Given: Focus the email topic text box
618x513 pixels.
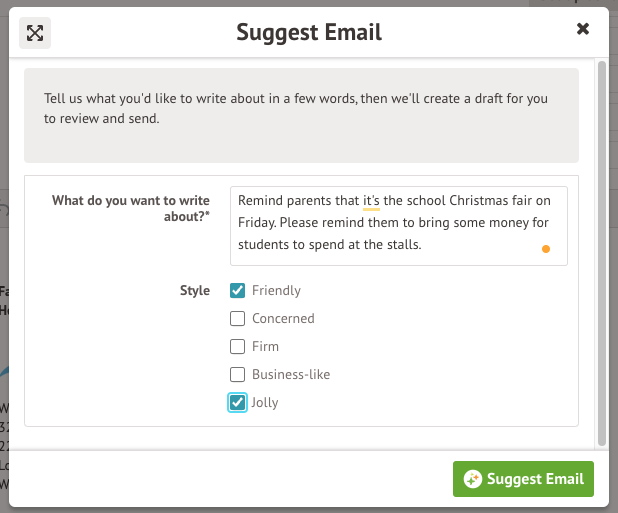Looking at the screenshot, I should (x=398, y=225).
